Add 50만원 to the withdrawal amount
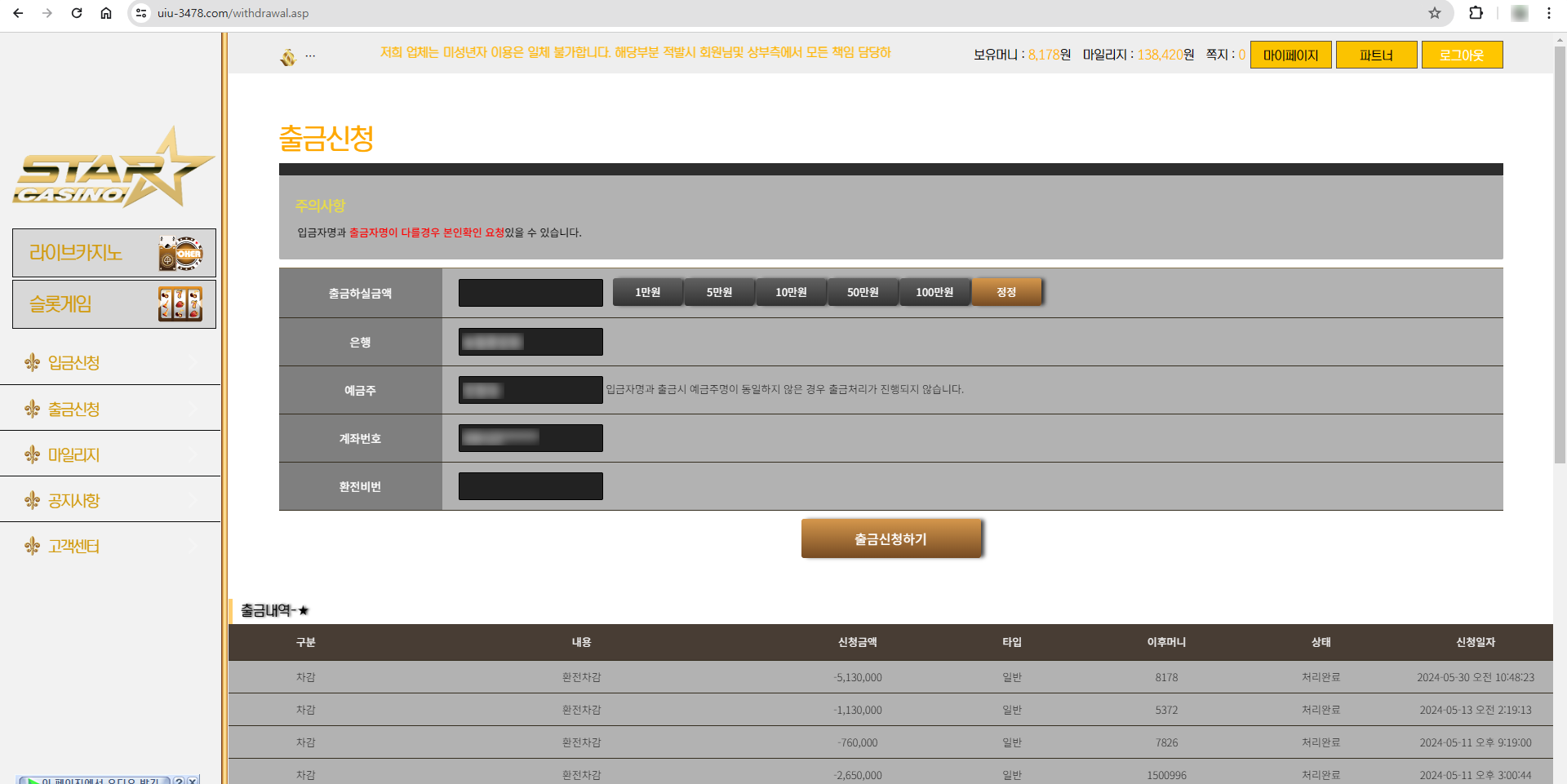 point(863,292)
